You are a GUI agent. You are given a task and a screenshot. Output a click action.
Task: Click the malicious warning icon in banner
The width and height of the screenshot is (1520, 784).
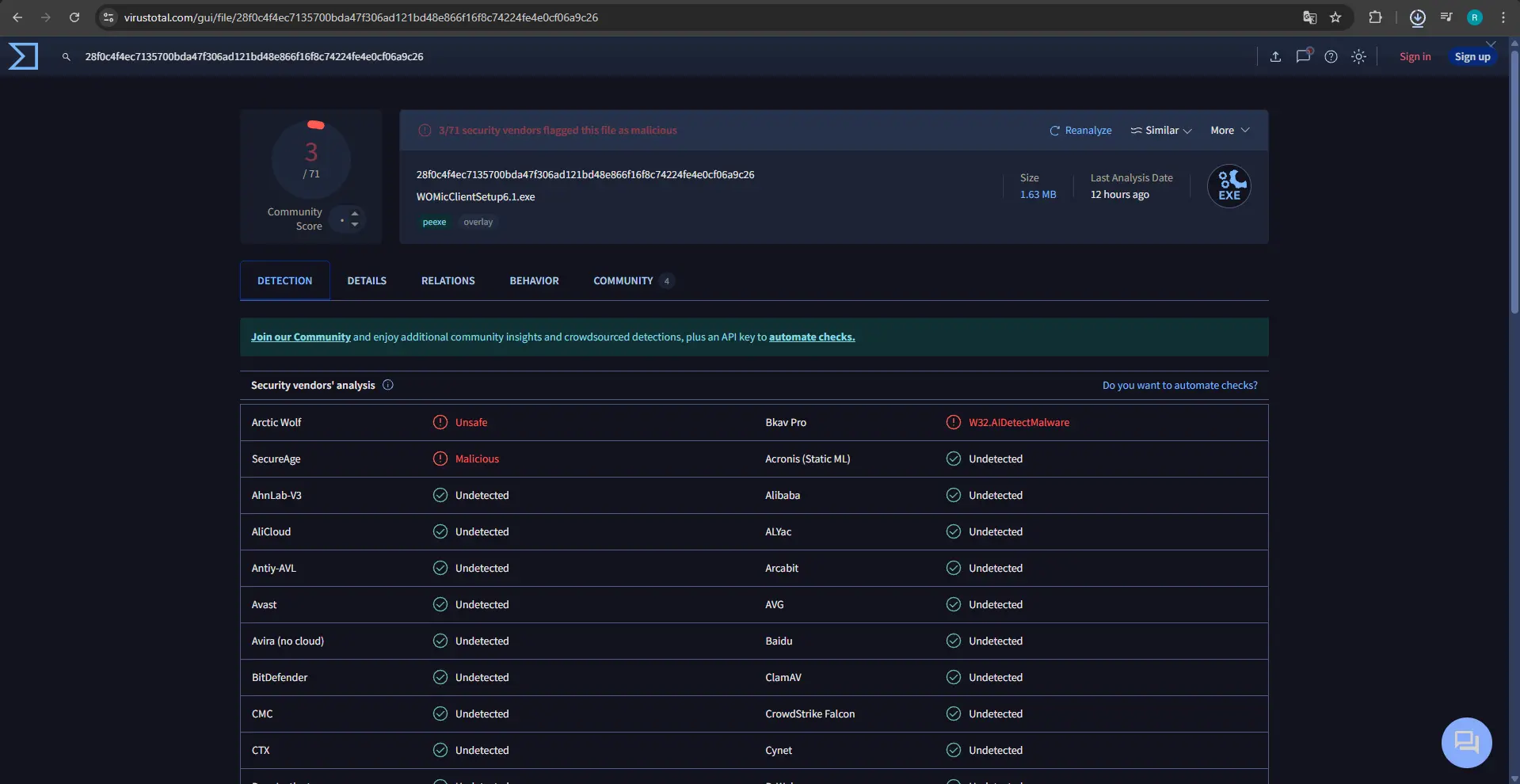tap(425, 130)
